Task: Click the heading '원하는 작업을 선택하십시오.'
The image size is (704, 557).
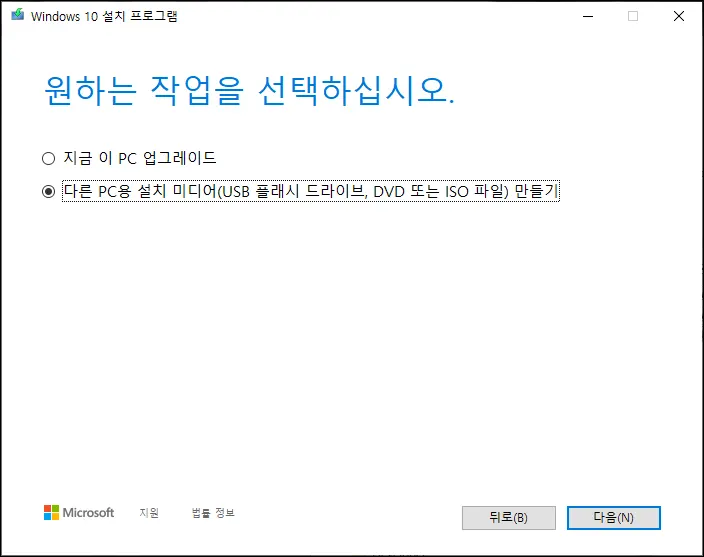Action: tap(250, 91)
